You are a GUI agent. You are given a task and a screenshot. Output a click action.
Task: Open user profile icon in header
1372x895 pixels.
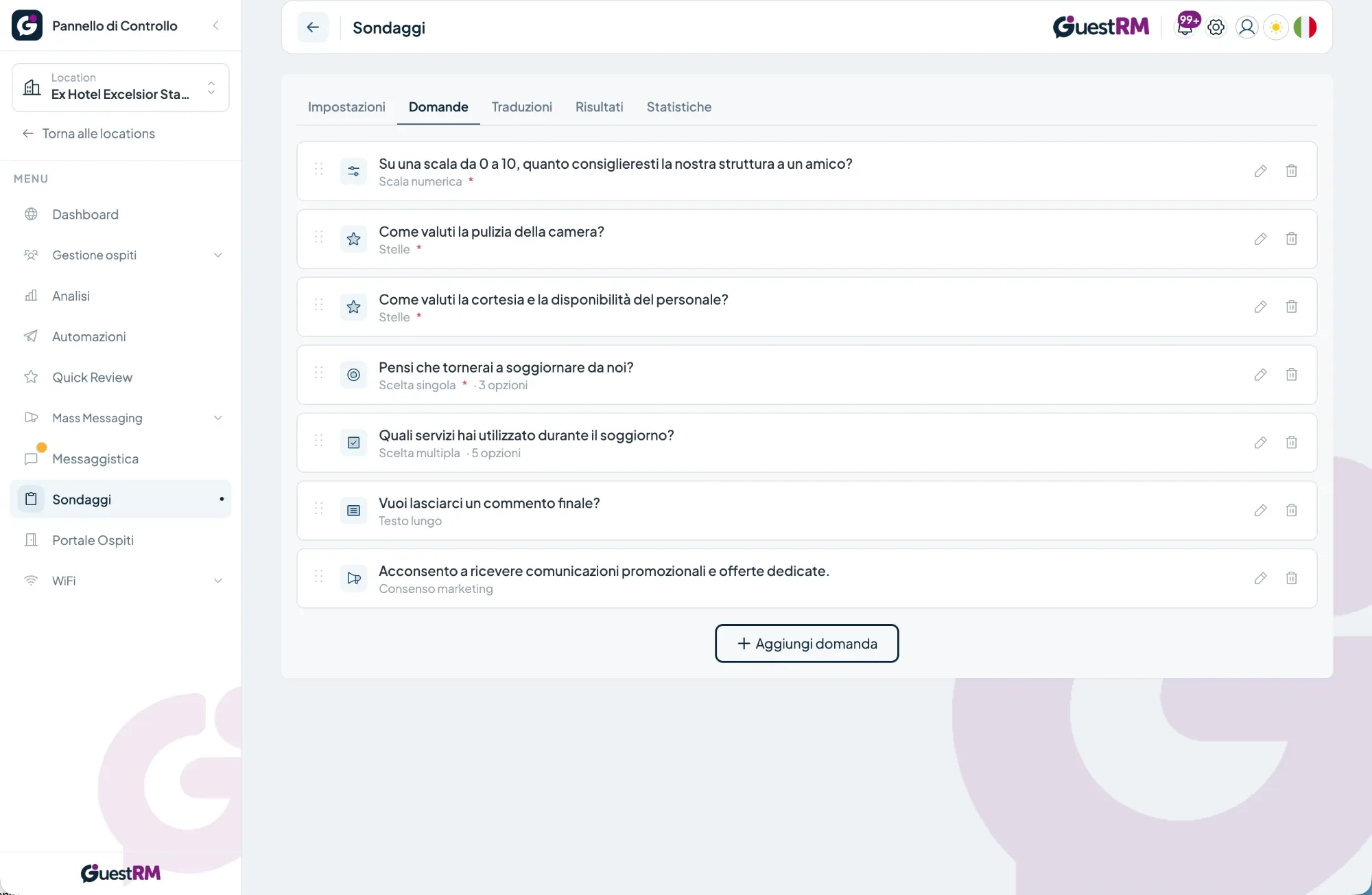[1246, 27]
